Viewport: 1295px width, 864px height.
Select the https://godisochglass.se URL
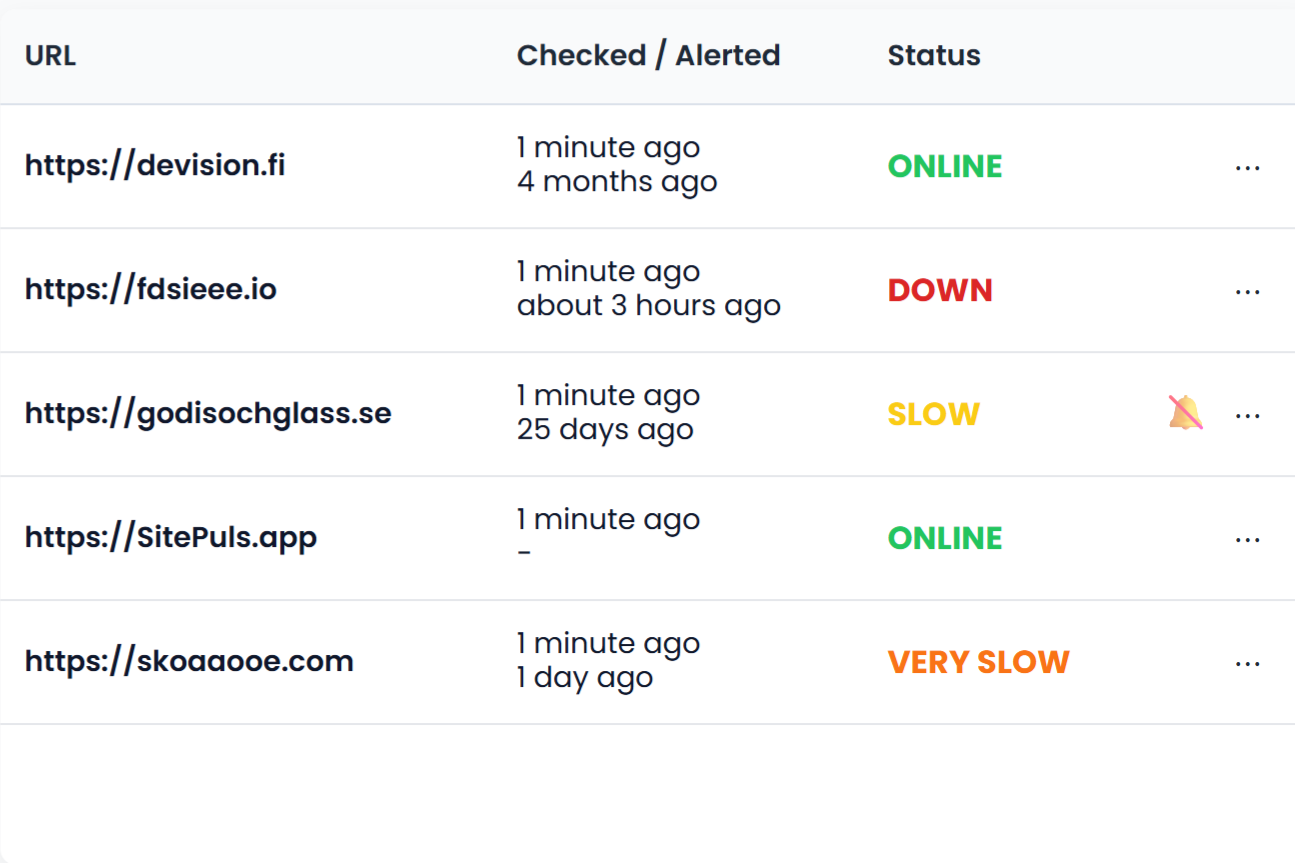tap(208, 413)
